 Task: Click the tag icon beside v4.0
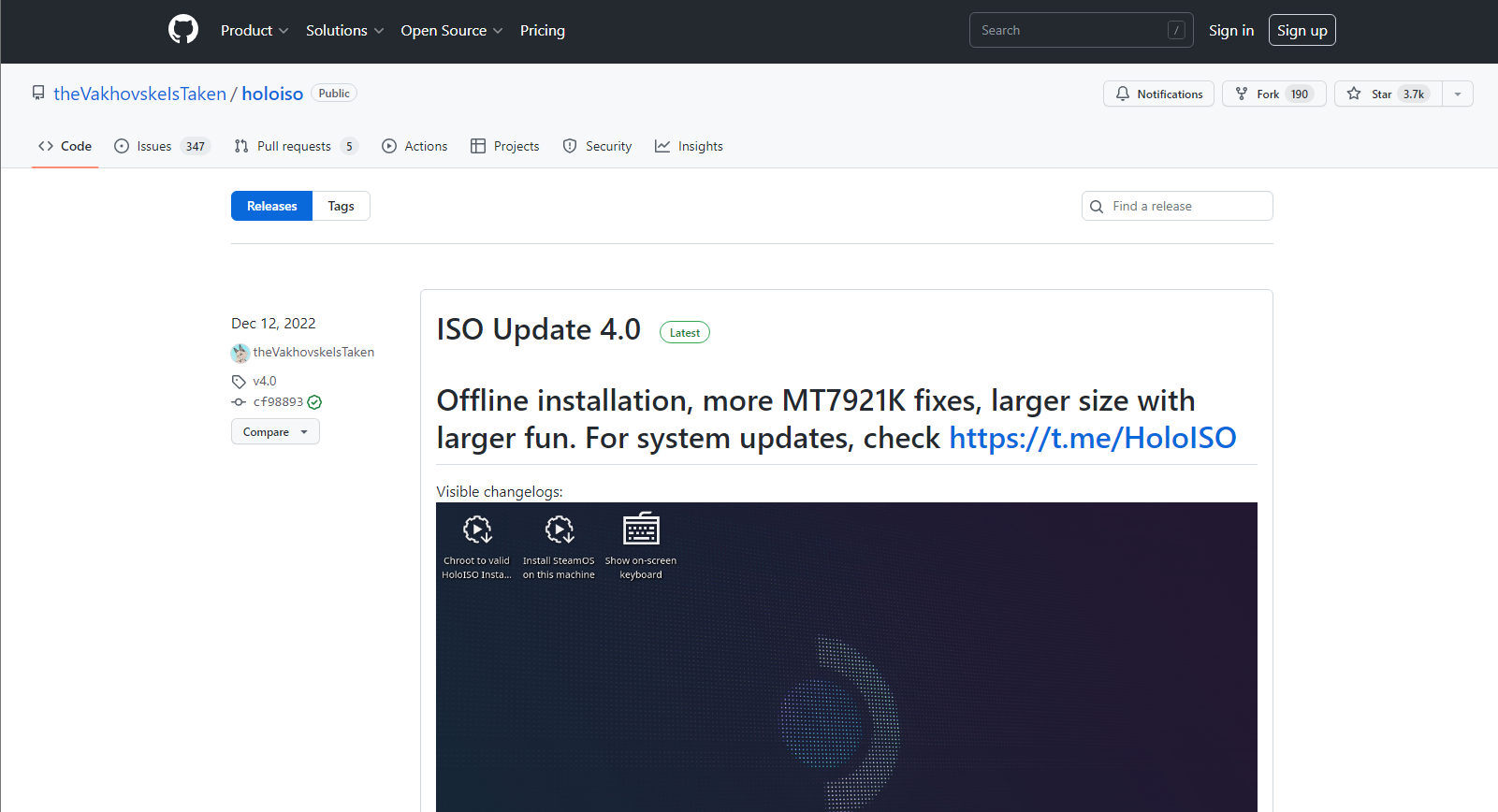pyautogui.click(x=239, y=382)
